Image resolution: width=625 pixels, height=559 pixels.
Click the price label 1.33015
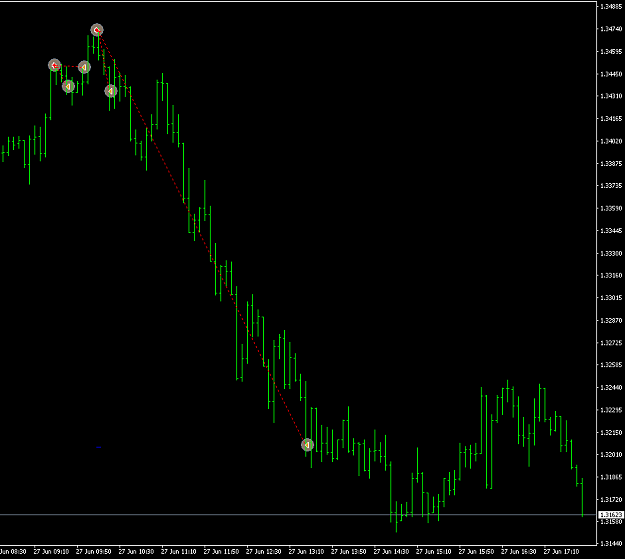coord(611,298)
